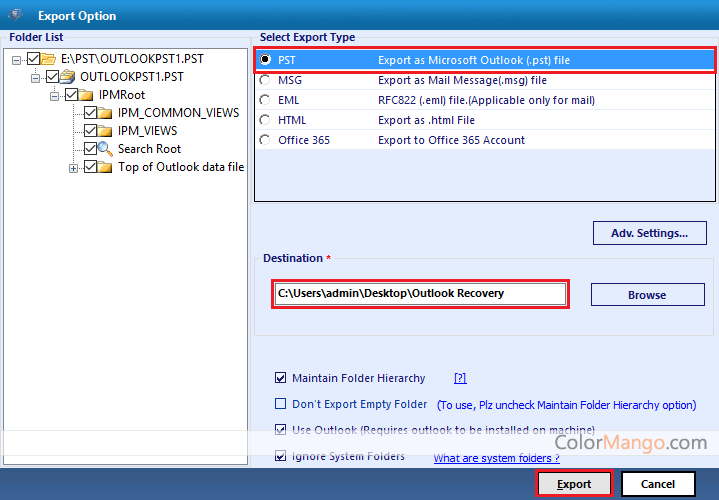Choose the EML export radio button
The width and height of the screenshot is (719, 500).
click(265, 100)
